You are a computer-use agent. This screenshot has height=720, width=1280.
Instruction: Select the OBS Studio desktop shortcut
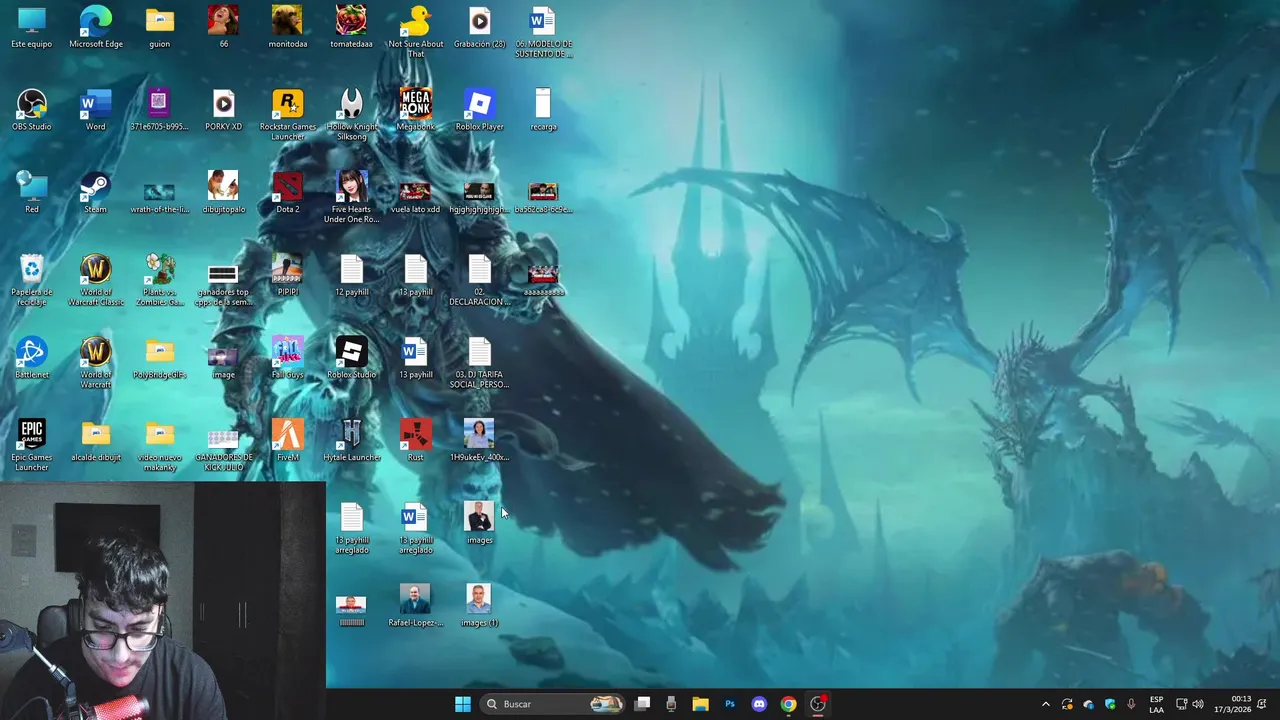tap(32, 110)
